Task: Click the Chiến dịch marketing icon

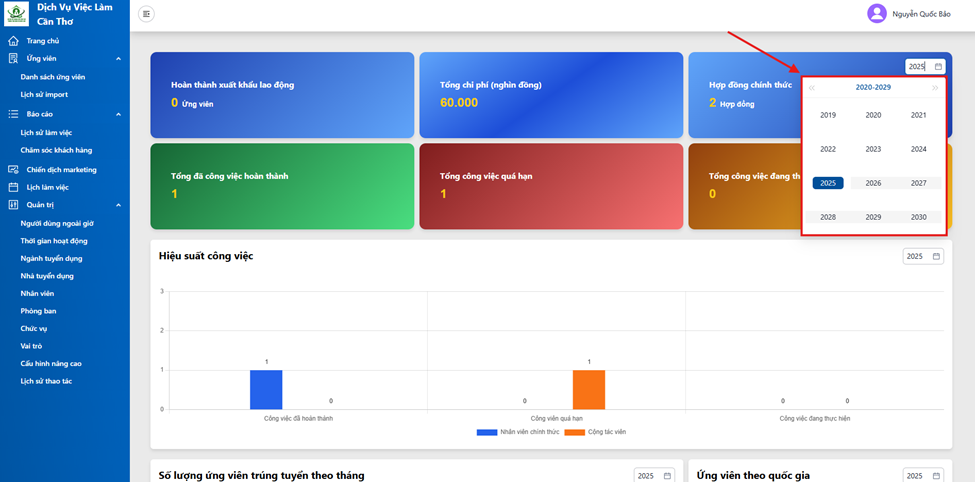Action: (13, 170)
